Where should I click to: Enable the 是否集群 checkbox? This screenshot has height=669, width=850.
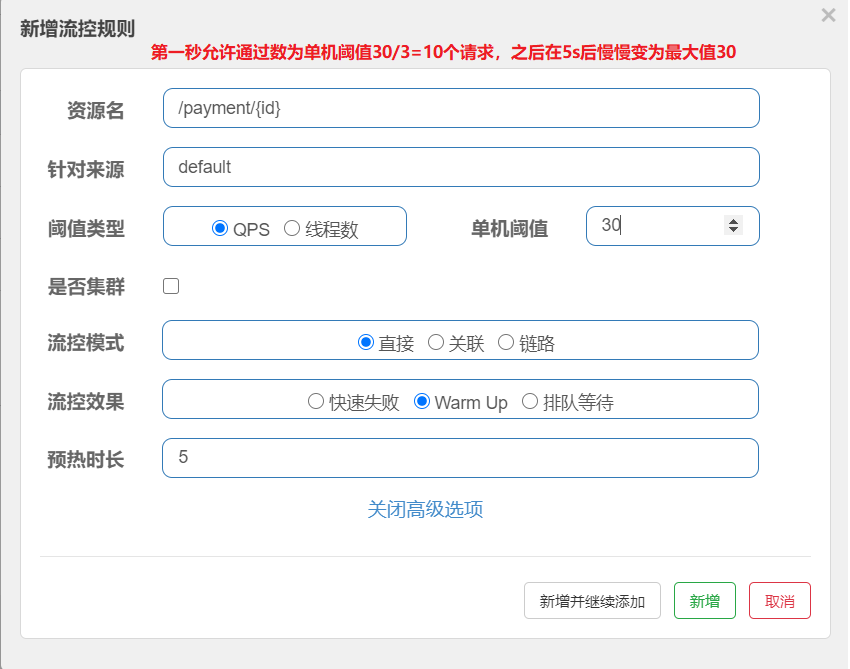pos(171,286)
